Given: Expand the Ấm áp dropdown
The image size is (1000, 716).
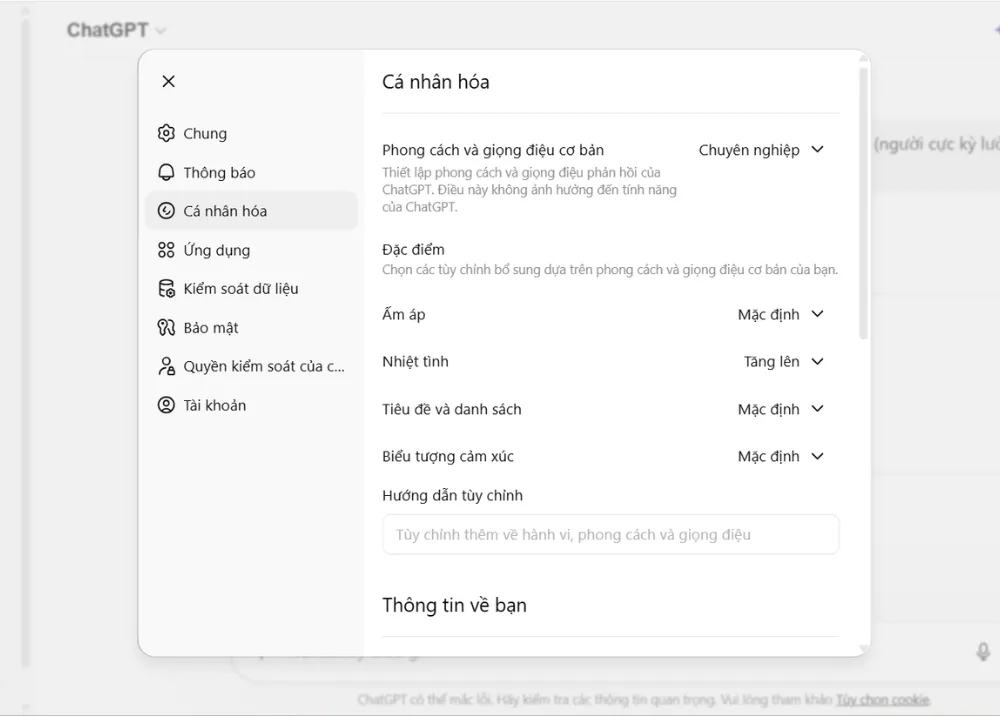Looking at the screenshot, I should (x=780, y=314).
